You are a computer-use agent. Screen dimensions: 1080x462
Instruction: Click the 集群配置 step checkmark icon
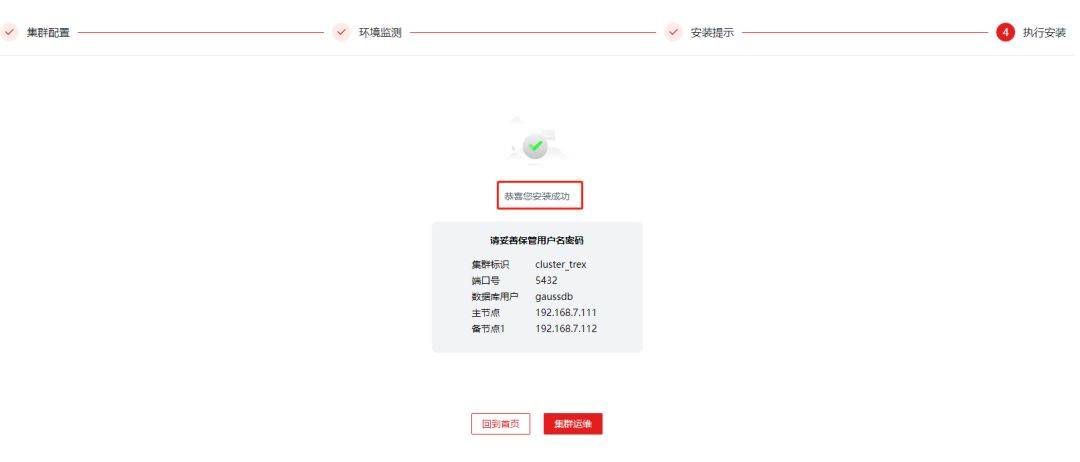coord(9,32)
